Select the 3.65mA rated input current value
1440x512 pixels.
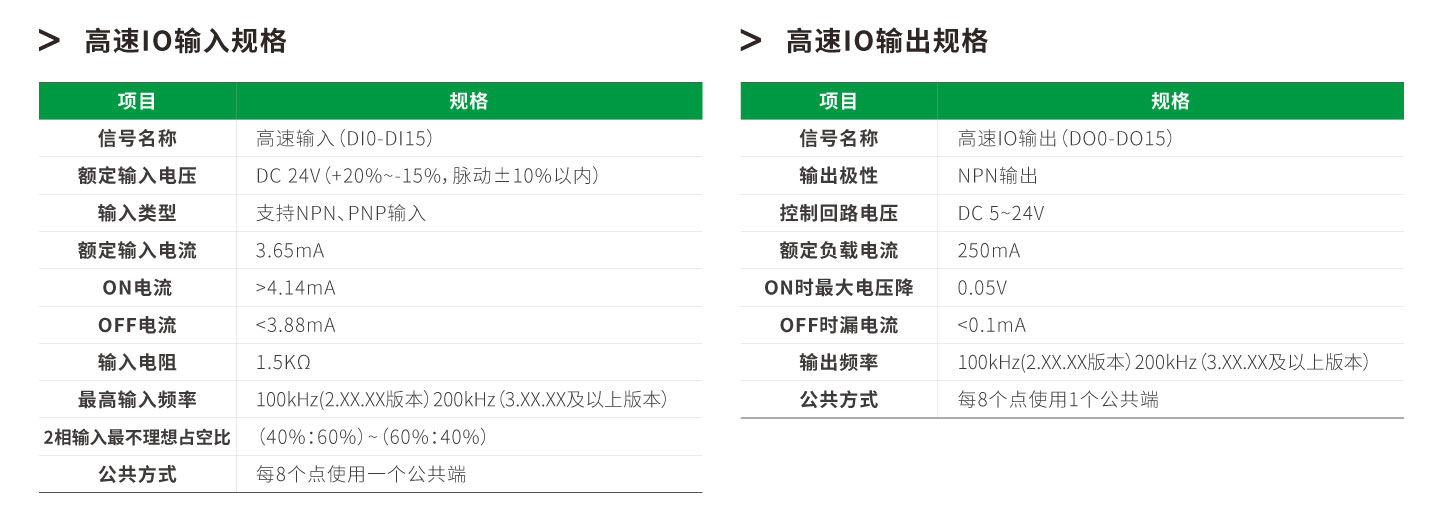click(290, 251)
